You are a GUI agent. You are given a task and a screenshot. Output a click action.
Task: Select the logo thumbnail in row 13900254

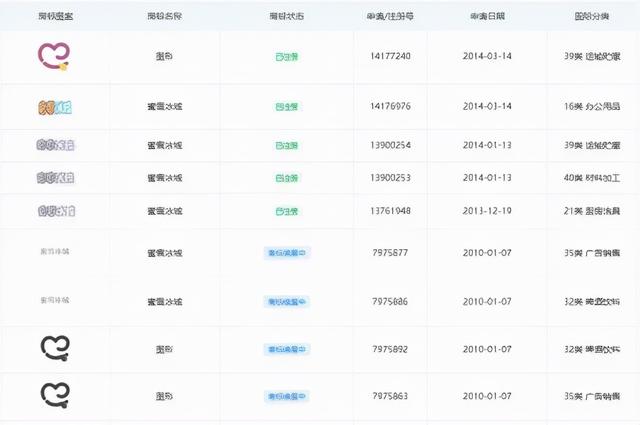point(55,146)
